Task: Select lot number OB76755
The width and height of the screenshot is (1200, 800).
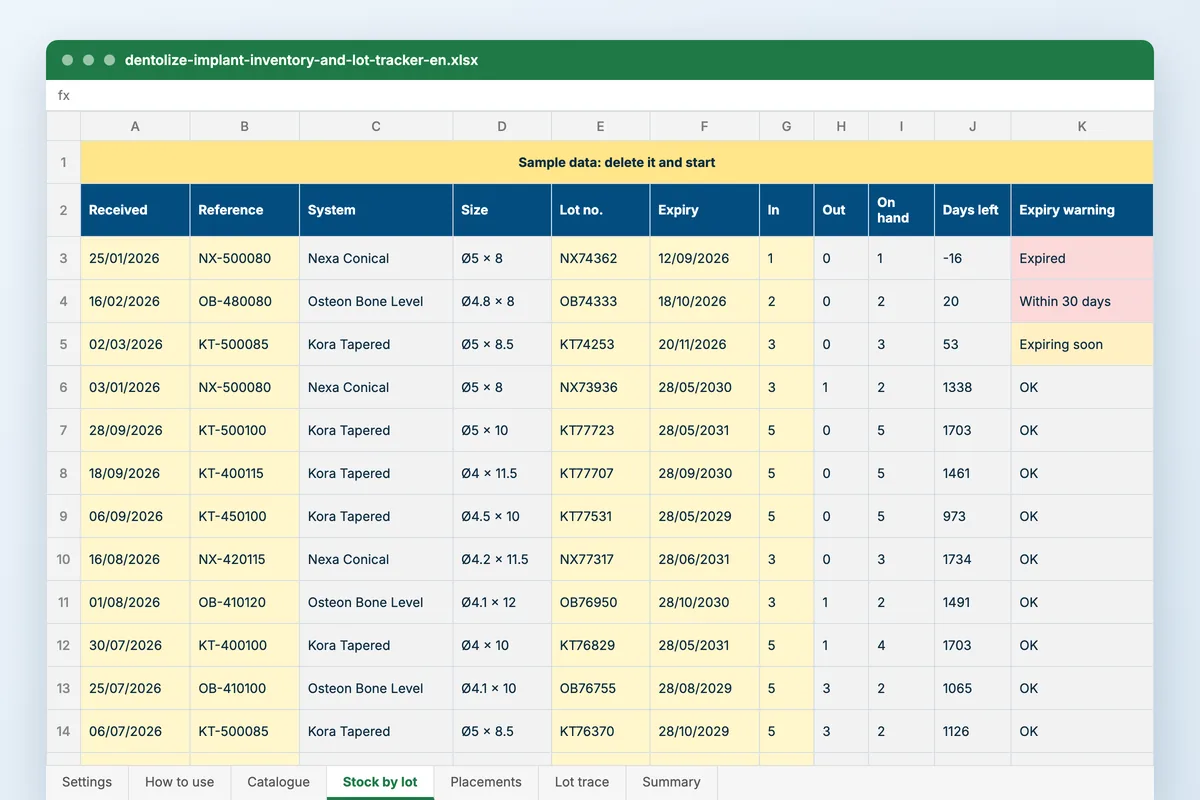Action: 601,688
